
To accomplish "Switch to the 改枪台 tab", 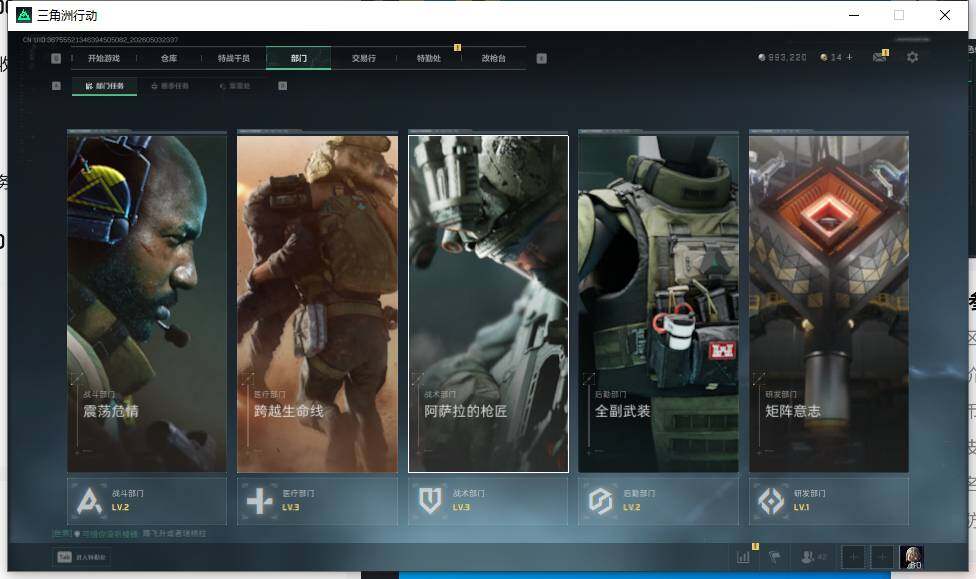I will click(493, 58).
